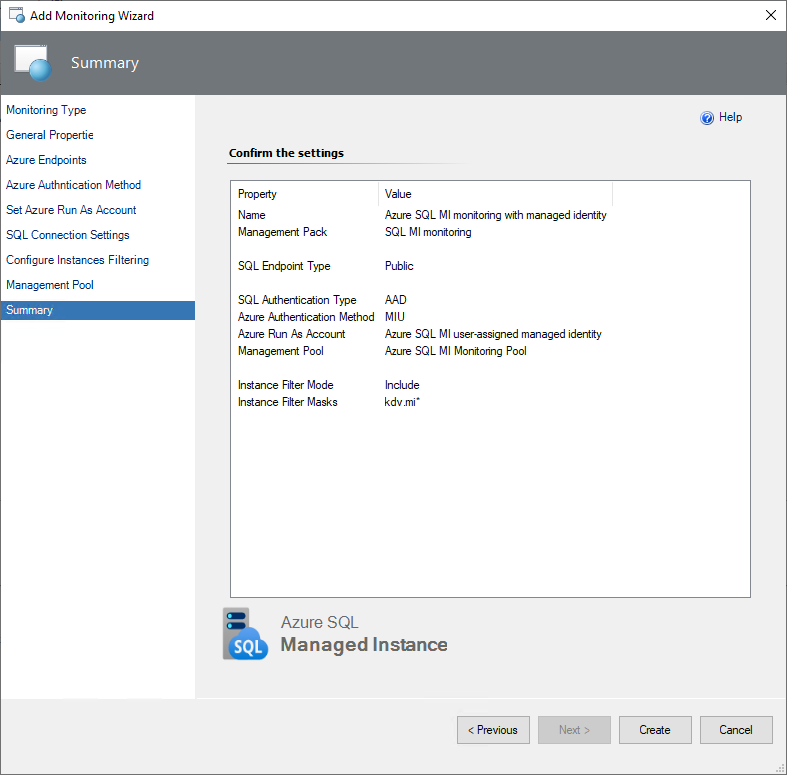The image size is (787, 775).
Task: Click the Summary banner wizard icon
Action: 33,63
